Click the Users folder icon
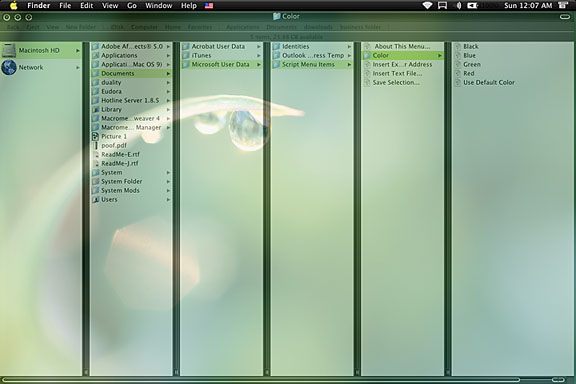The image size is (576, 384). click(x=96, y=200)
